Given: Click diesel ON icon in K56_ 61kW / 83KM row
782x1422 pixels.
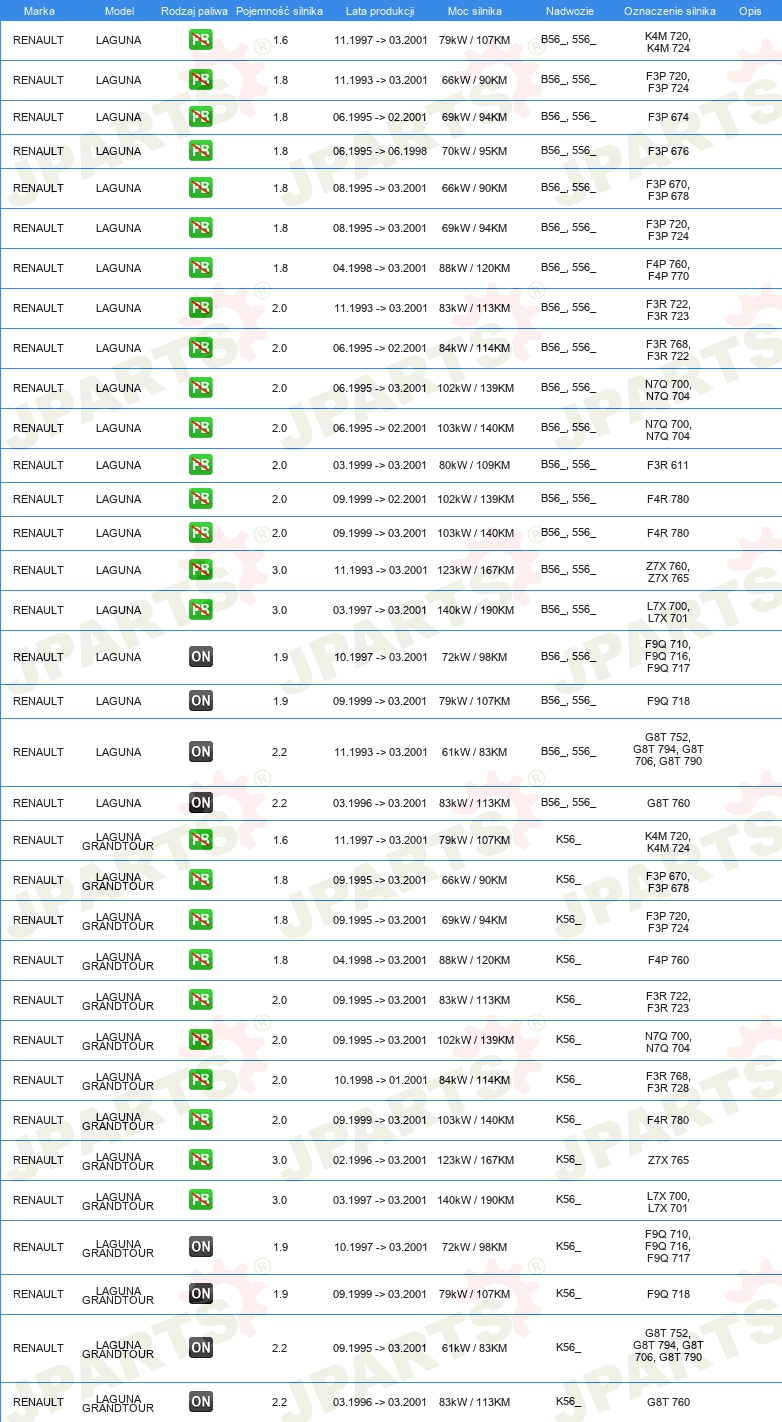Looking at the screenshot, I should [x=201, y=1348].
